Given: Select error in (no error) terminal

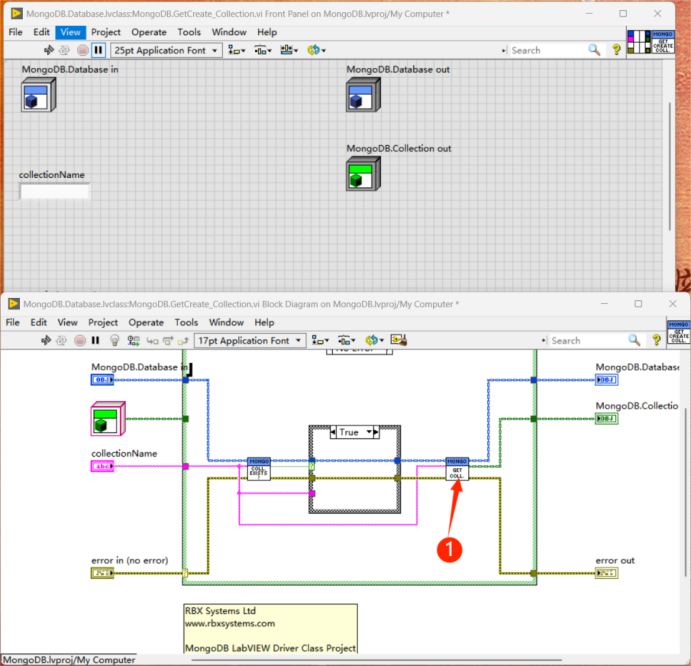Looking at the screenshot, I should tap(102, 573).
